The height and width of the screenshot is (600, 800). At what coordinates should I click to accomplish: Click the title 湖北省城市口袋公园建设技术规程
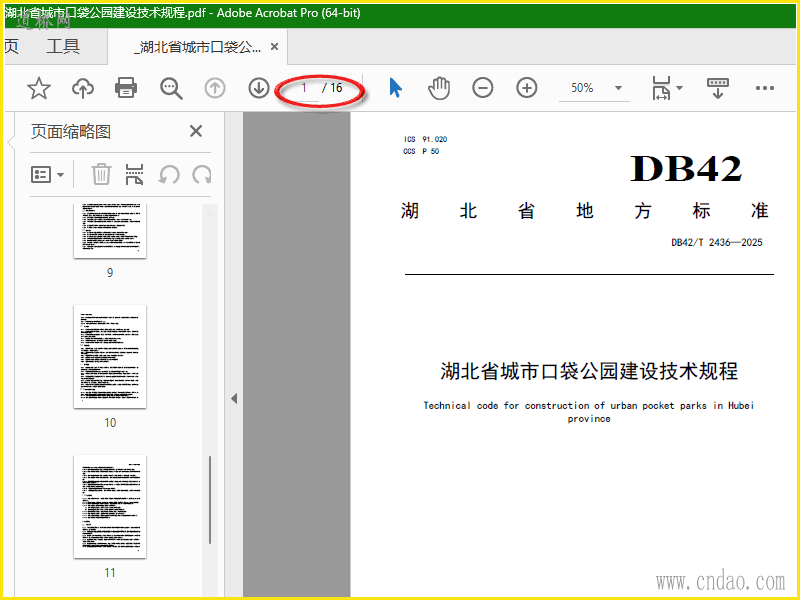pos(589,371)
